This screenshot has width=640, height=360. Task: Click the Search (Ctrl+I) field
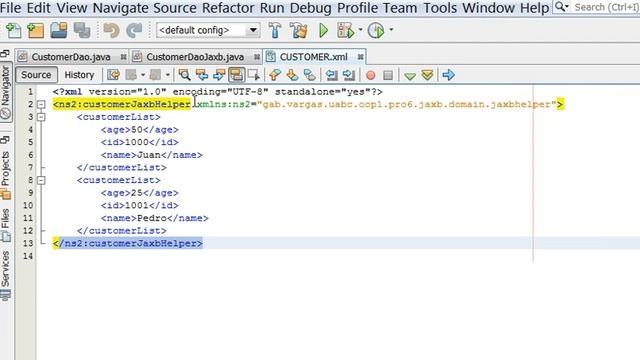pyautogui.click(x=597, y=7)
